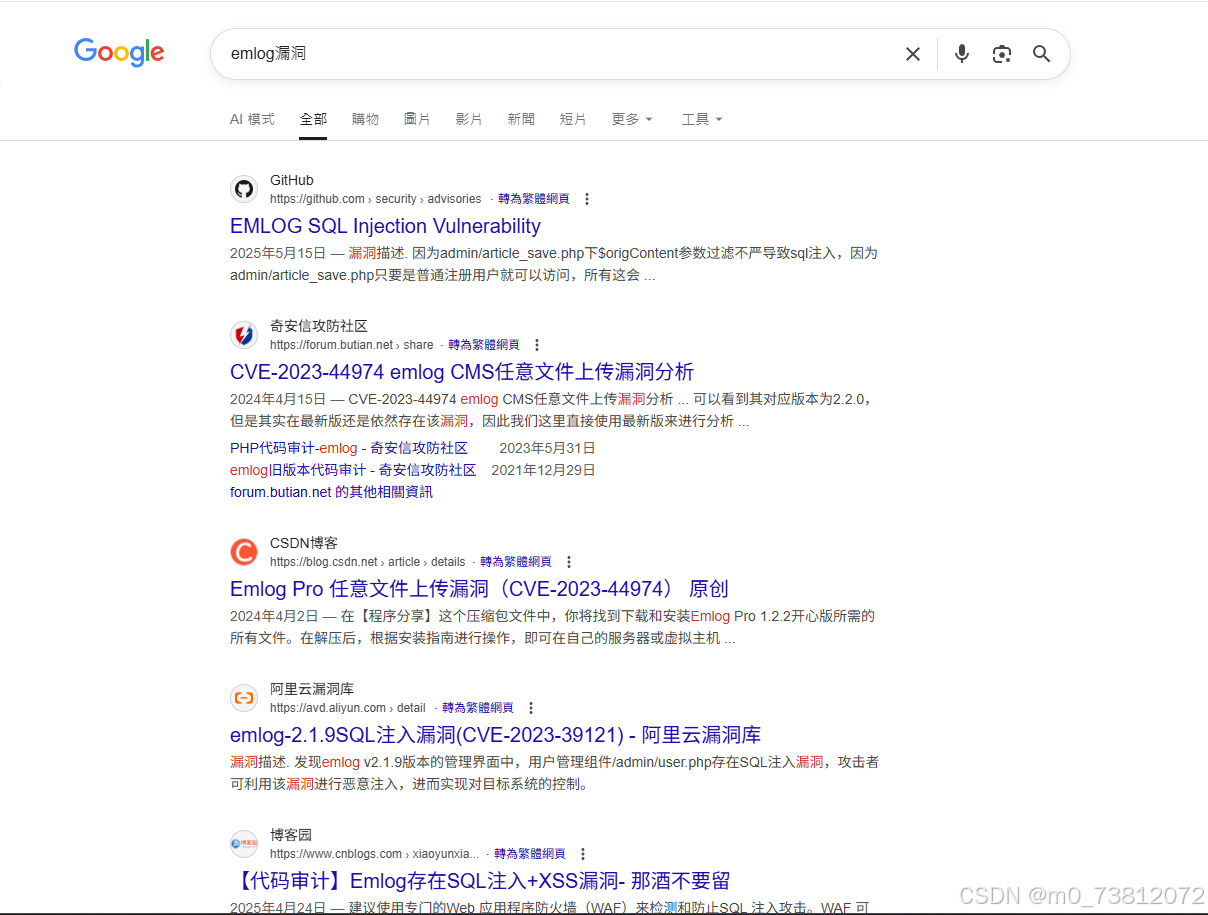Click the avd.aliyun.com detail URL
The width and height of the screenshot is (1208, 915).
click(x=348, y=708)
